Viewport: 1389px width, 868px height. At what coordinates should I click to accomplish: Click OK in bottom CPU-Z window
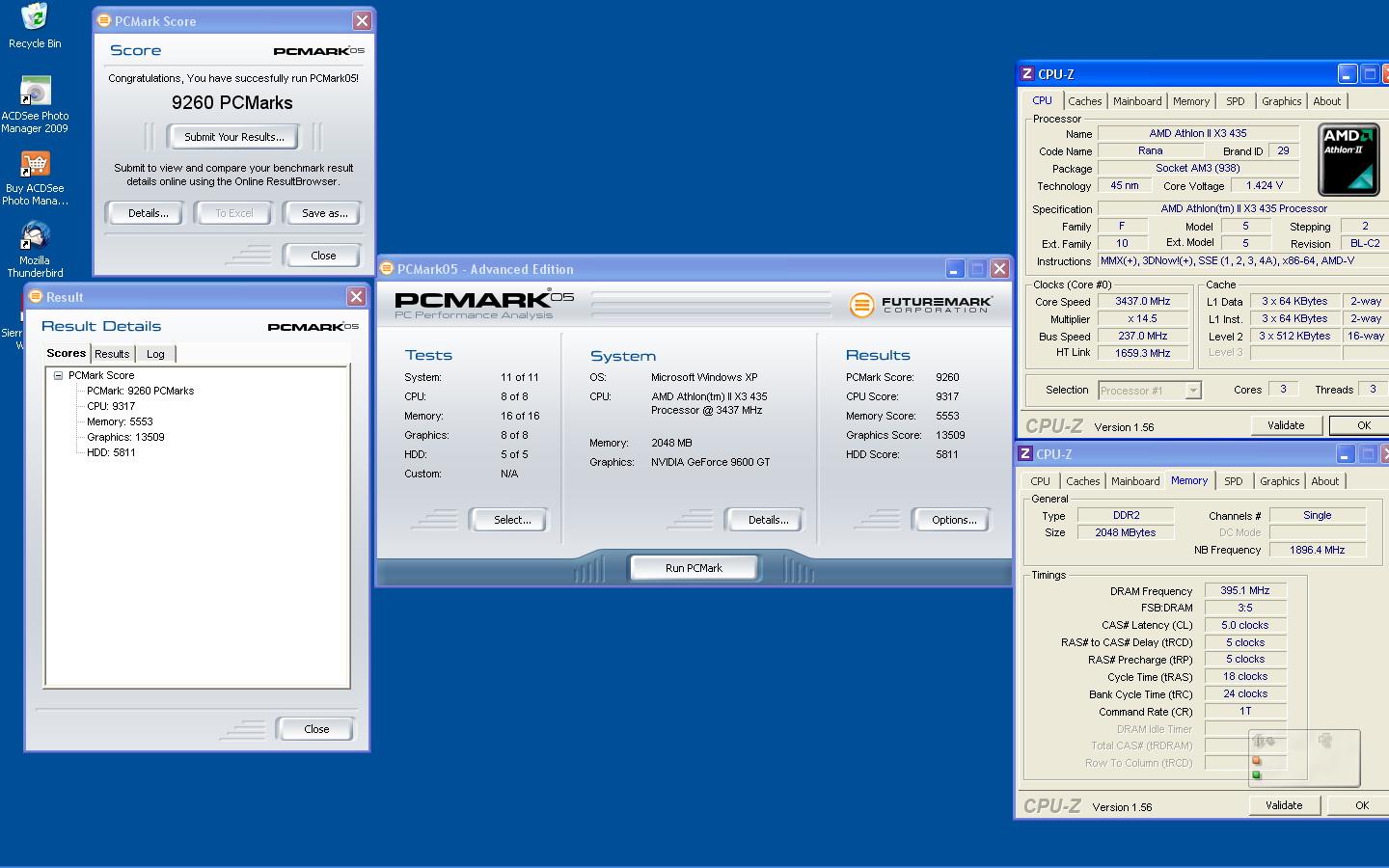pos(1360,805)
